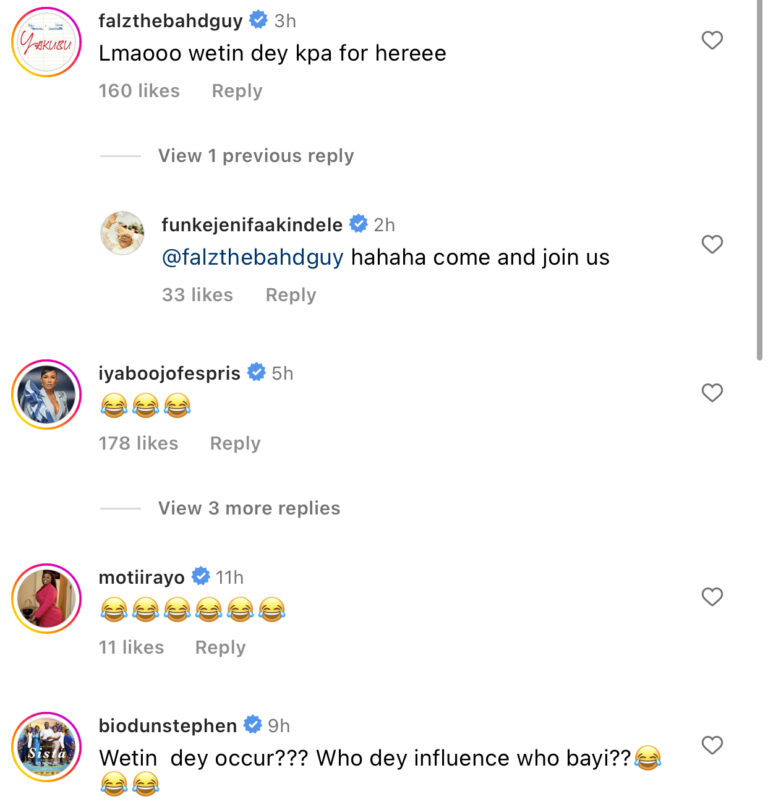The height and width of the screenshot is (807, 768).
Task: Heart the motiirayo comment
Action: (x=712, y=597)
